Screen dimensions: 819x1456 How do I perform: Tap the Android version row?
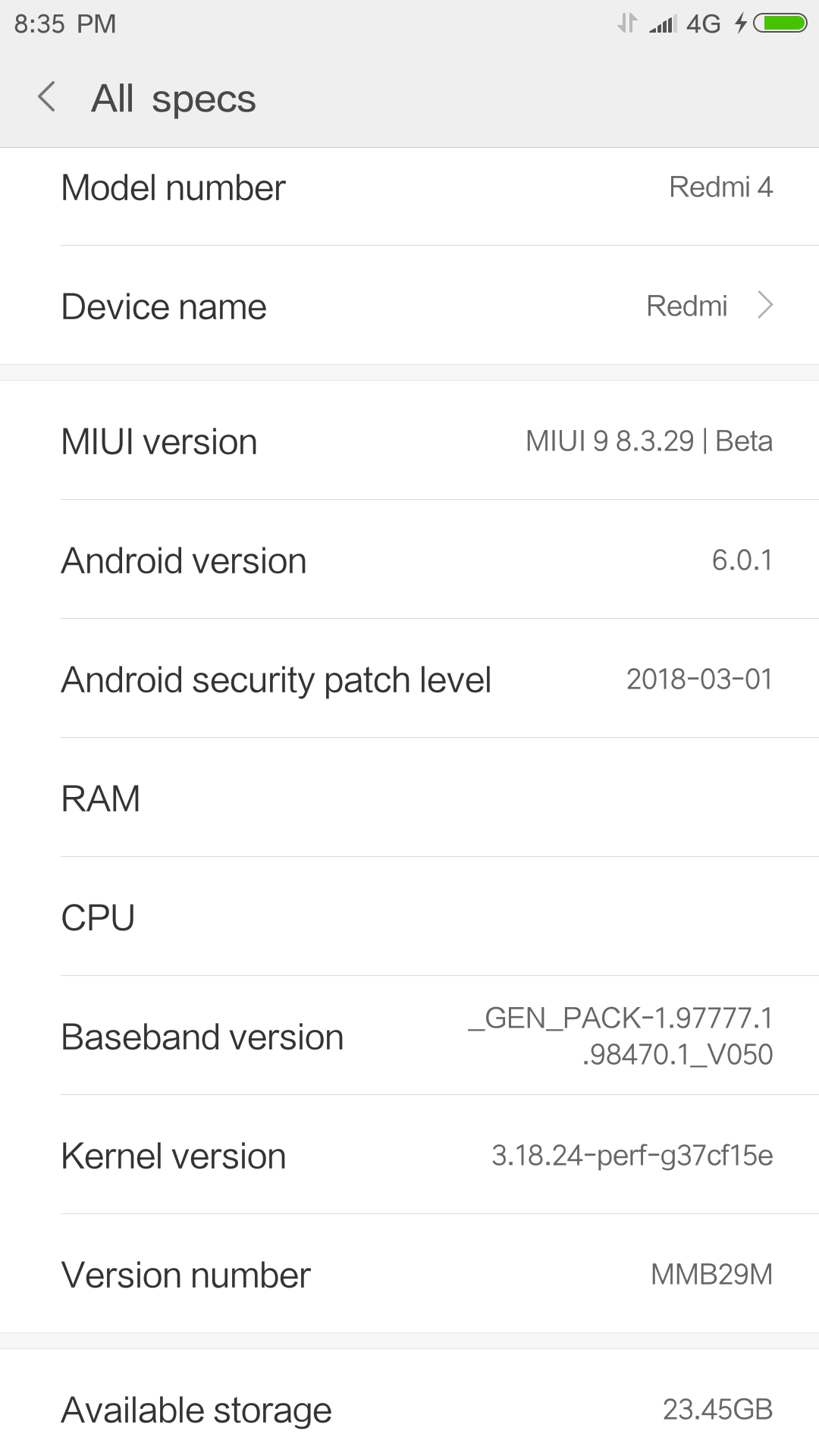(409, 560)
